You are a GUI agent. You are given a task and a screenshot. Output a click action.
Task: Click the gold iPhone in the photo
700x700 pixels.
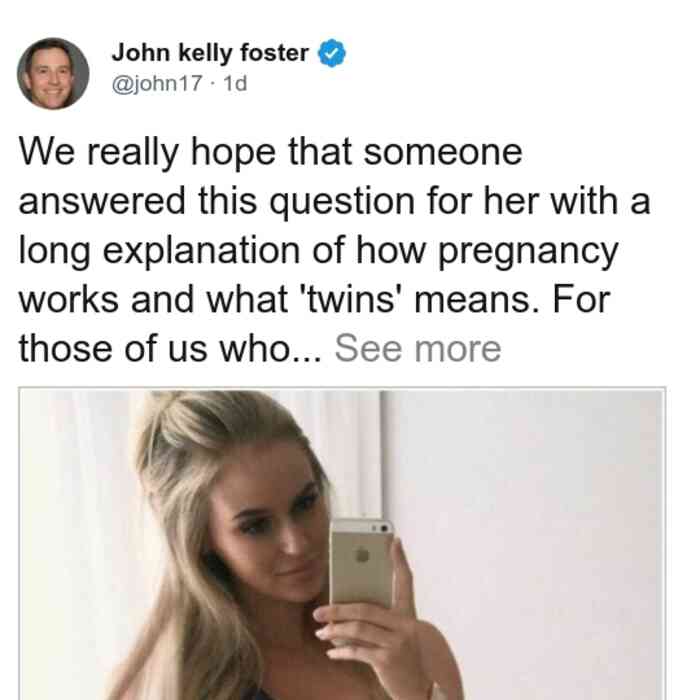362,564
